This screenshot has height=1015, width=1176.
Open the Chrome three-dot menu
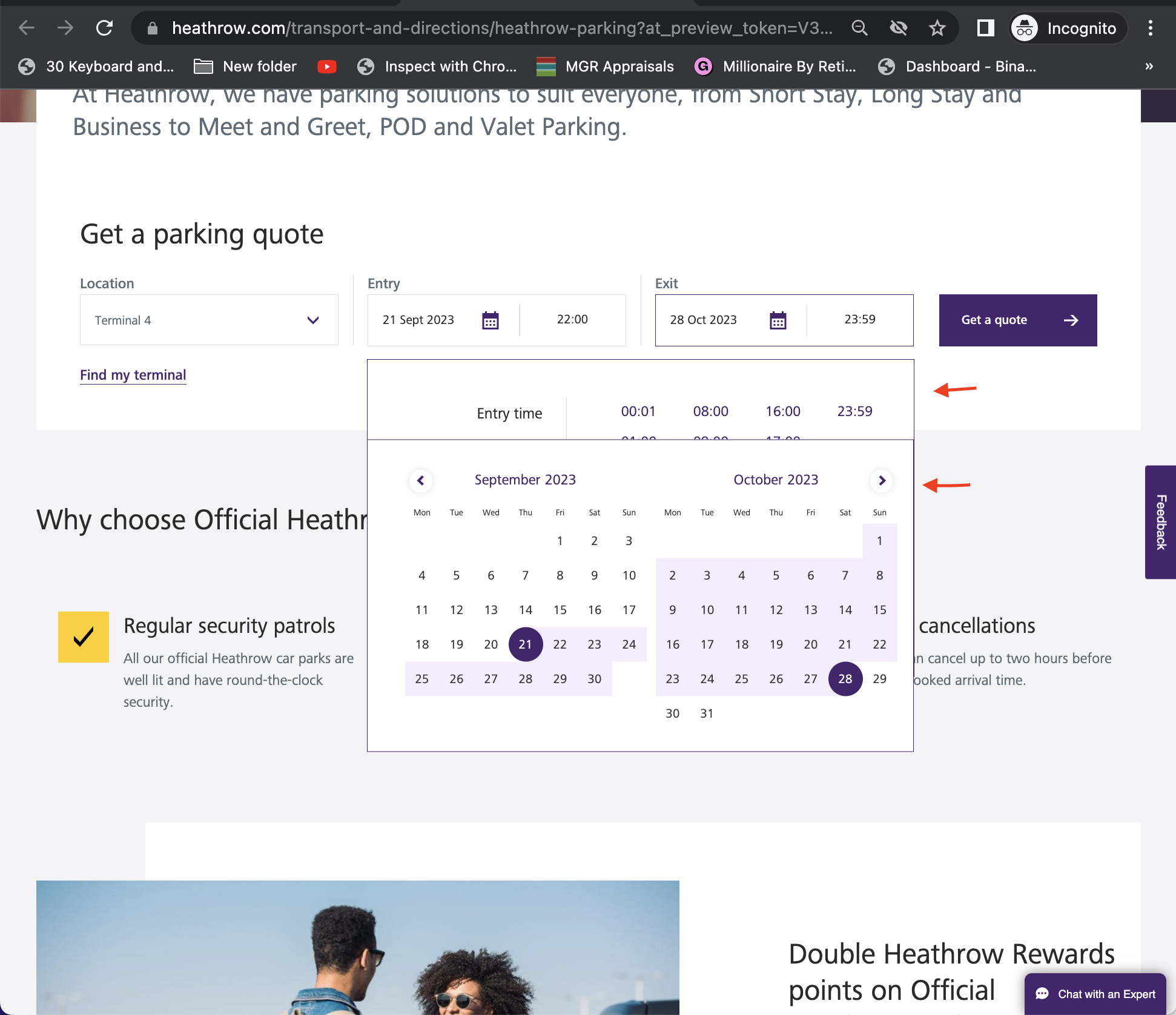pyautogui.click(x=1150, y=28)
